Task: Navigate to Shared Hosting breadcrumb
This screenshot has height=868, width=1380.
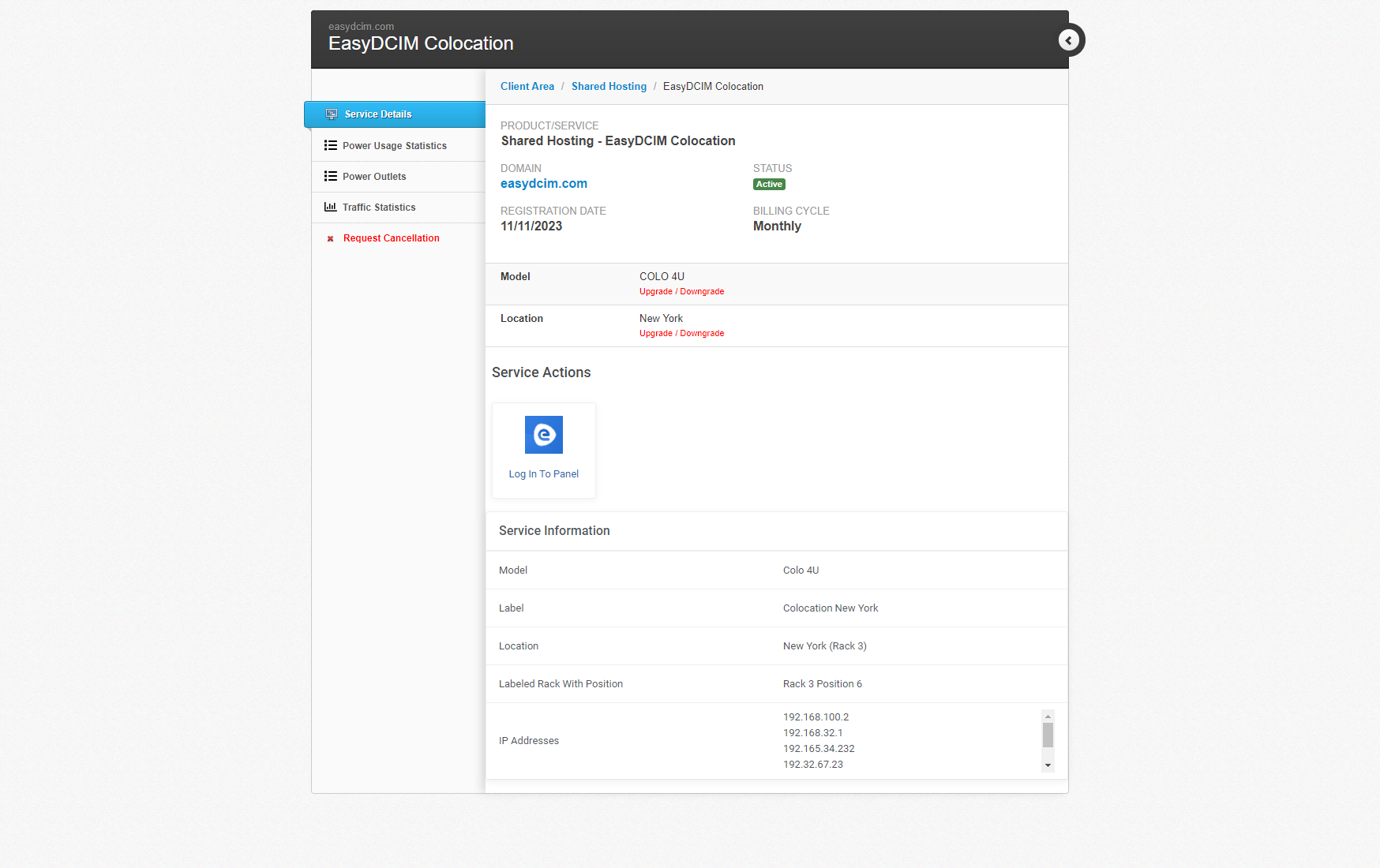Action: [609, 87]
